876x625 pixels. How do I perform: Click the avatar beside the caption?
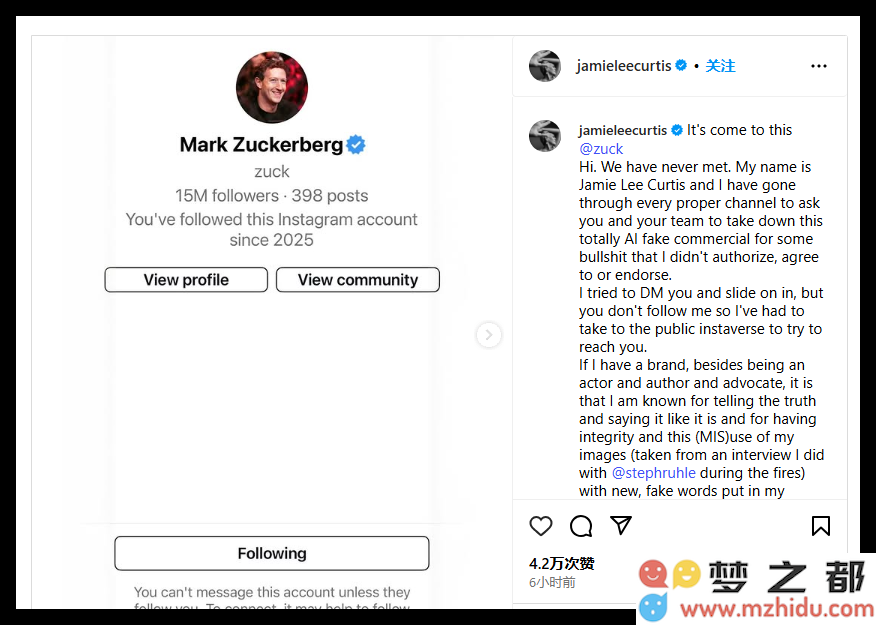pos(545,136)
